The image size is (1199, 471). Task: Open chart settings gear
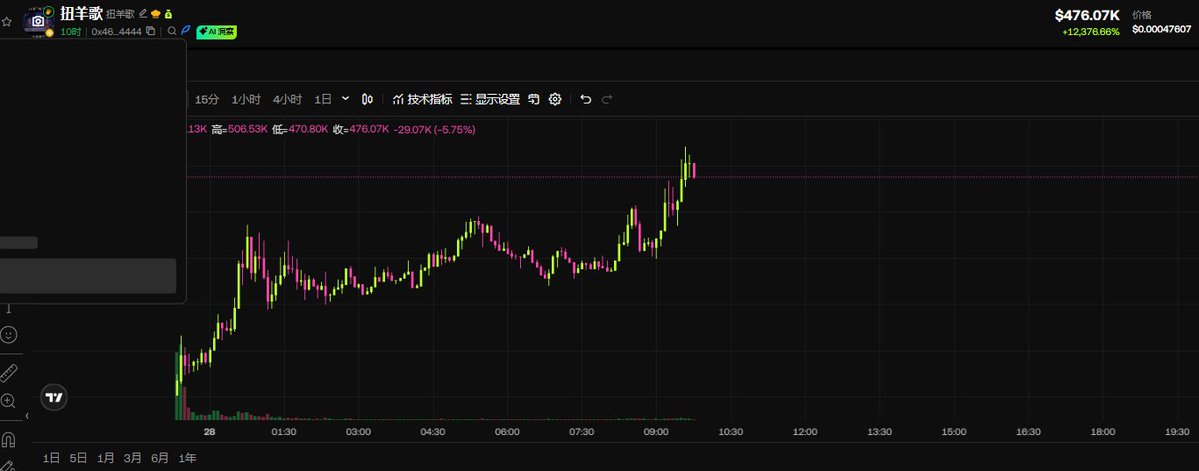coord(555,99)
